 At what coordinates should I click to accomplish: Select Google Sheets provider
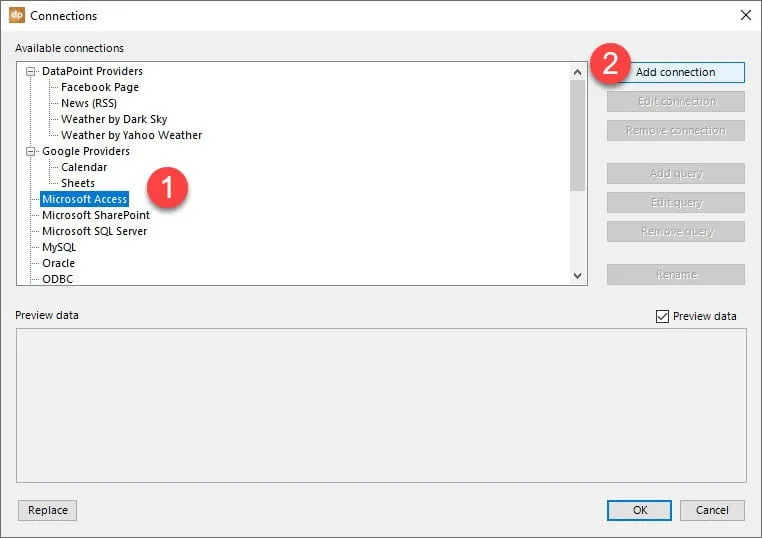click(x=78, y=184)
